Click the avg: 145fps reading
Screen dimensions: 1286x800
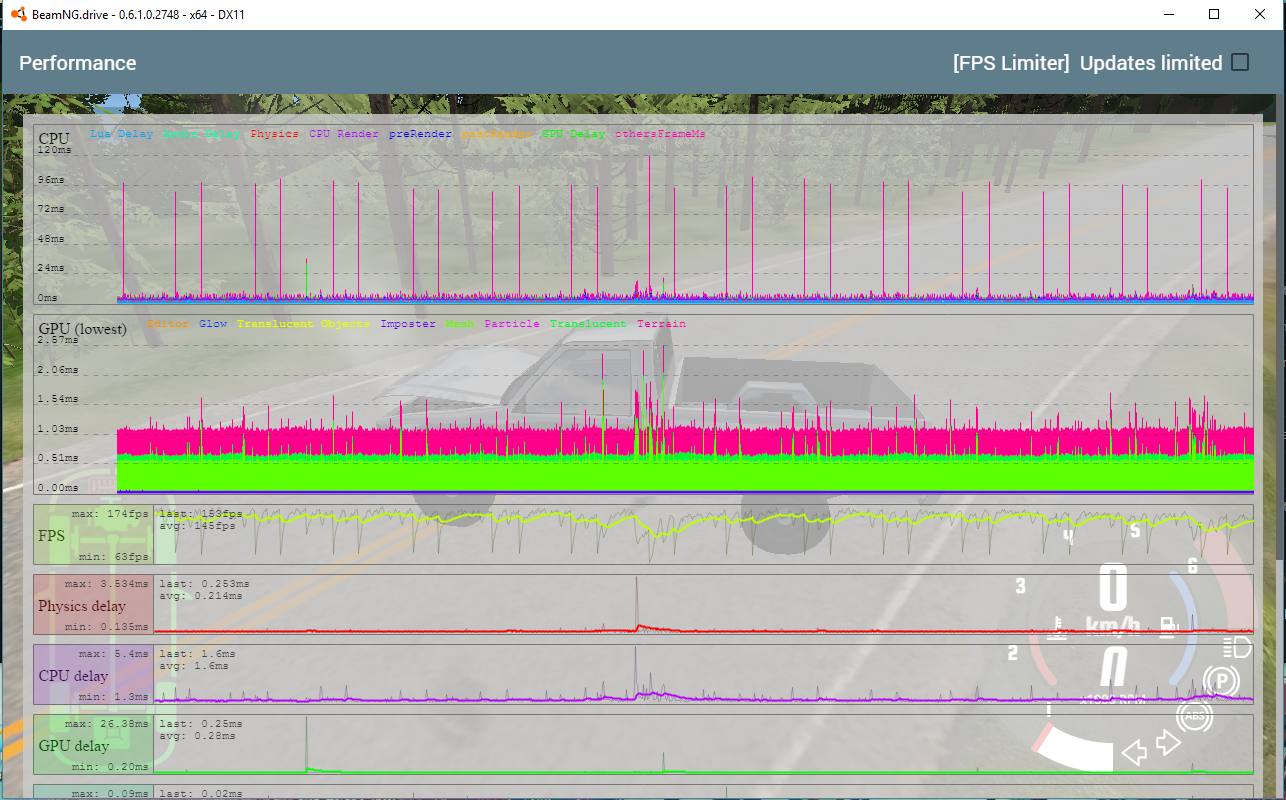197,525
